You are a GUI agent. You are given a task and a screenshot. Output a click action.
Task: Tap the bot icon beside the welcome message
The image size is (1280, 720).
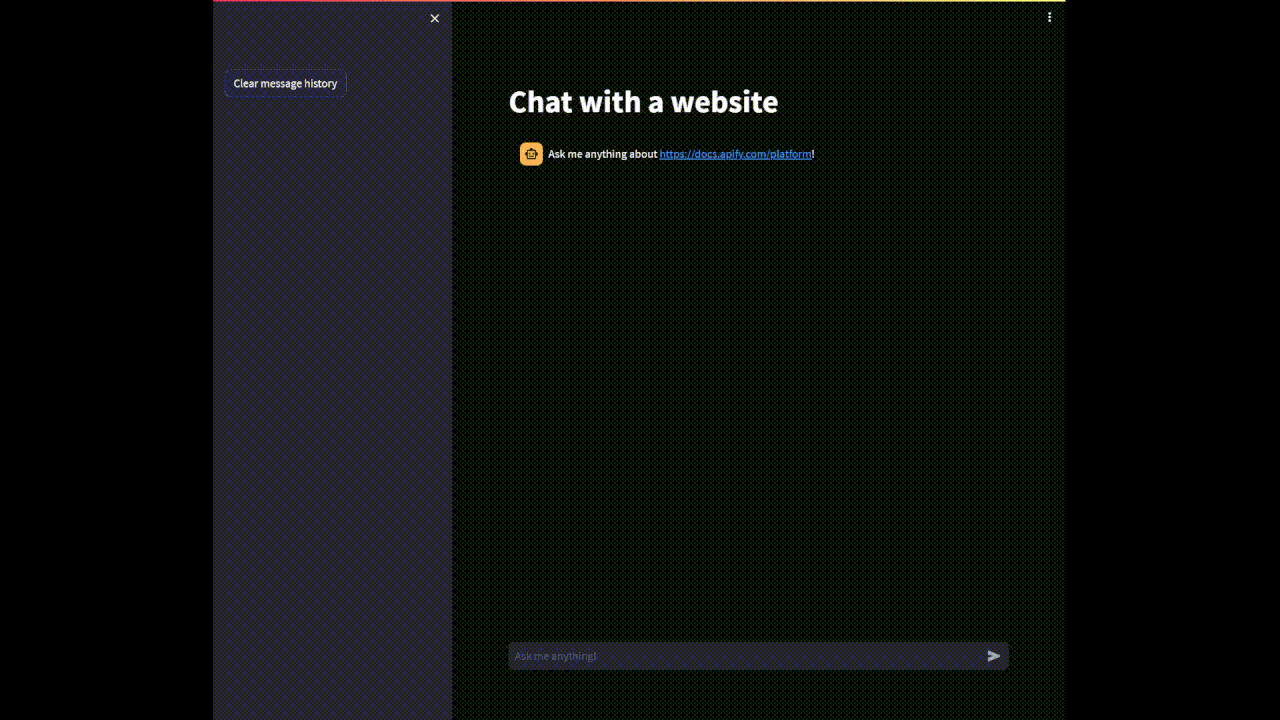[x=531, y=154]
